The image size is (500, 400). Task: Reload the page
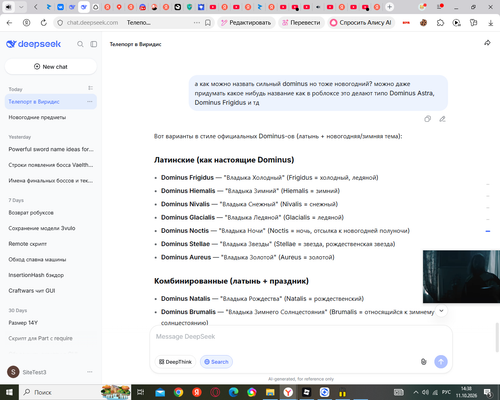point(44,23)
